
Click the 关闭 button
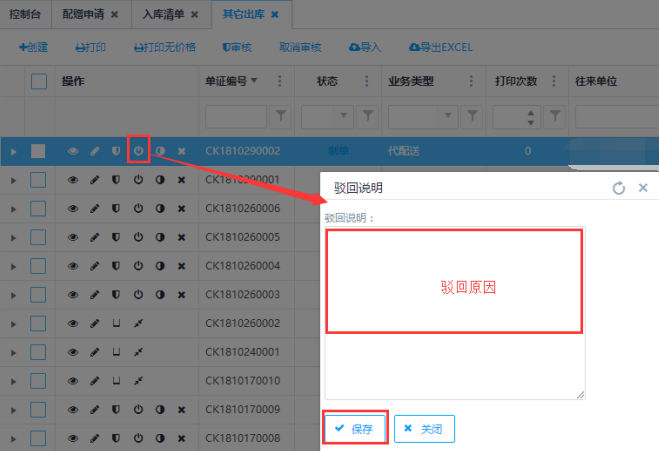point(424,428)
